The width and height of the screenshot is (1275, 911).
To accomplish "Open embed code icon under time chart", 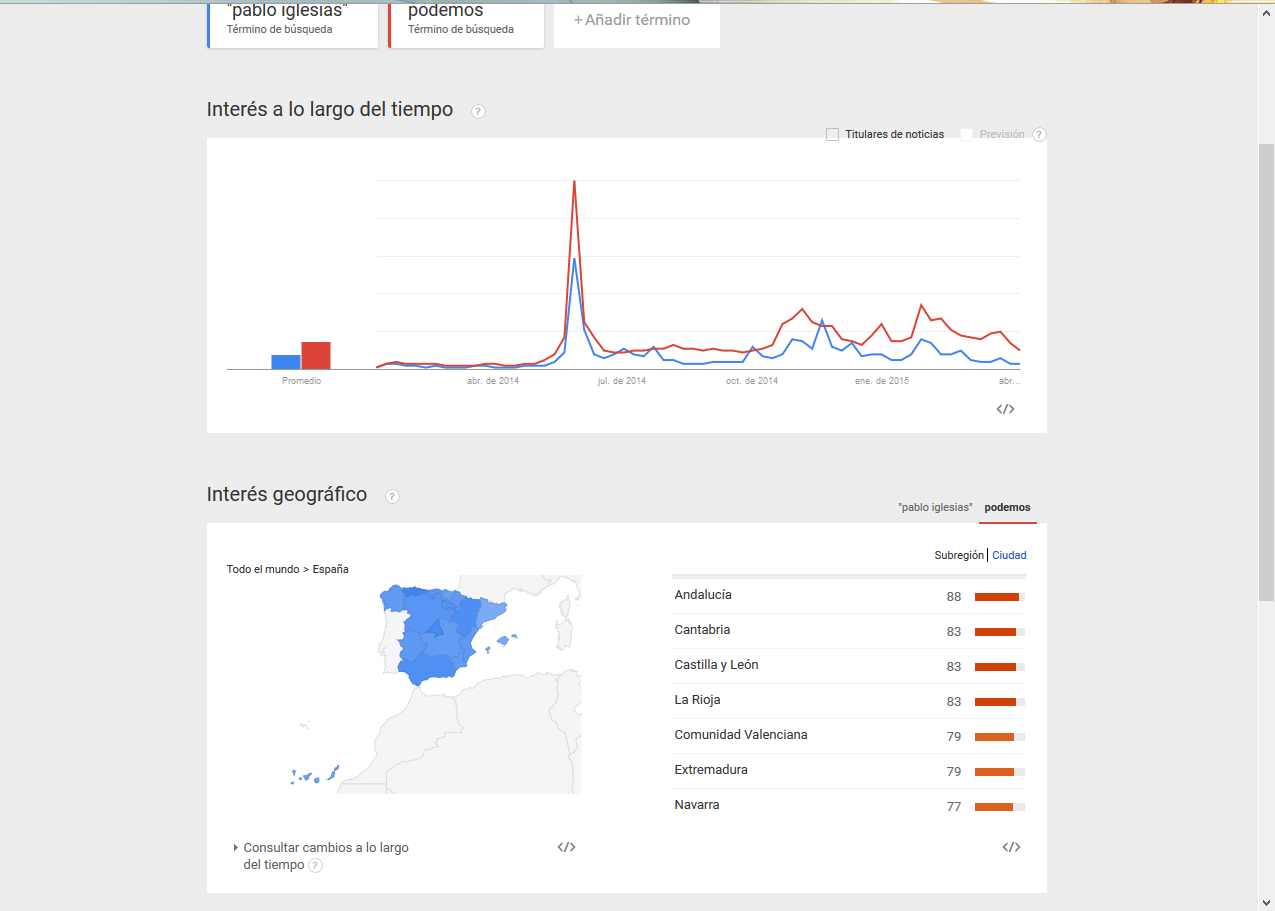I will point(1006,408).
